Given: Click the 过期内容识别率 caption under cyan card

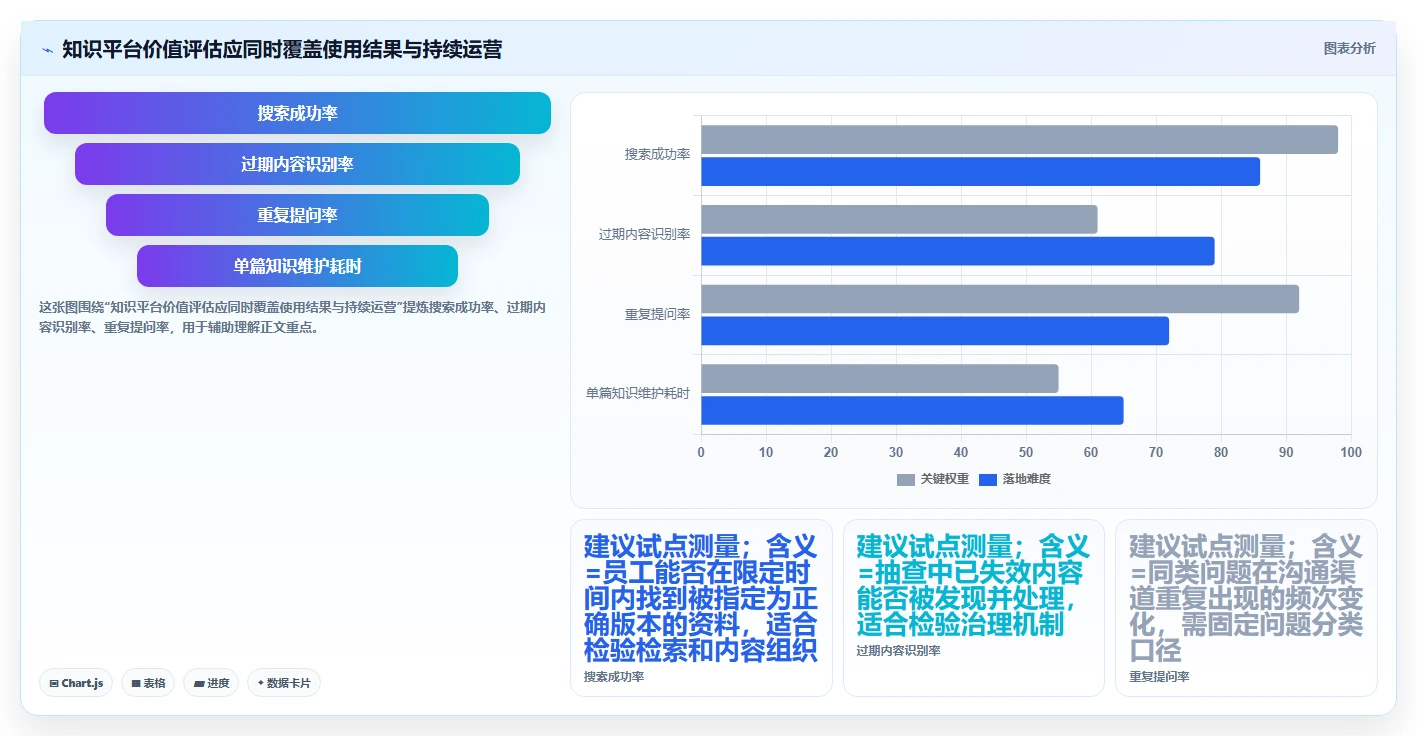Looking at the screenshot, I should click(899, 651).
